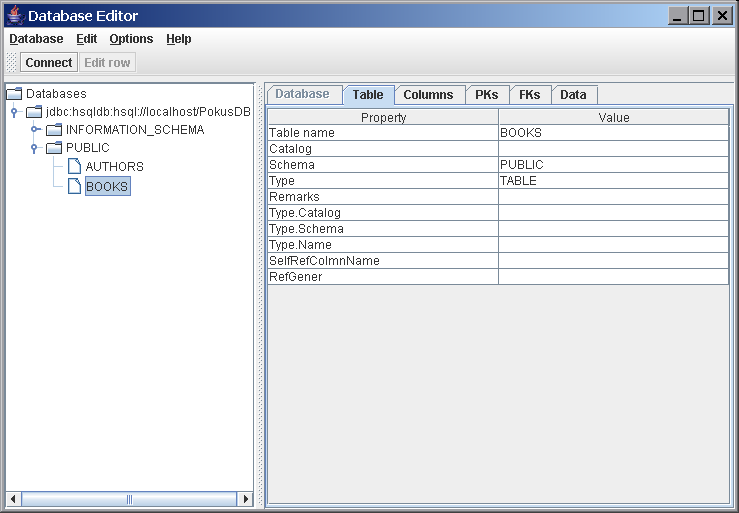Maximize the Database Editor window
This screenshot has width=739, height=513.
pyautogui.click(x=699, y=16)
